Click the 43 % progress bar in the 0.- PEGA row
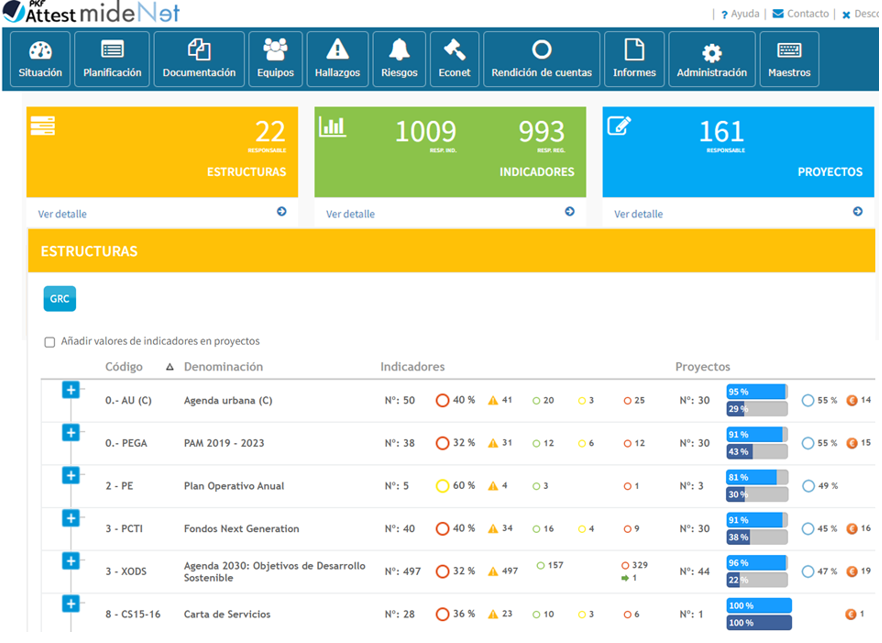The width and height of the screenshot is (882, 643). pyautogui.click(x=757, y=452)
